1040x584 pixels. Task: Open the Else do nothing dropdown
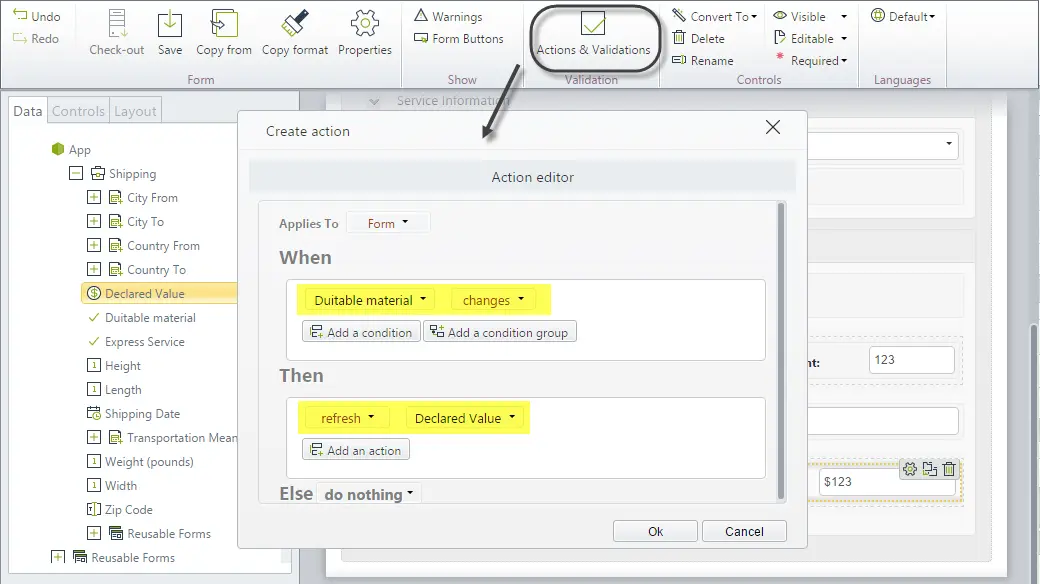pos(368,494)
